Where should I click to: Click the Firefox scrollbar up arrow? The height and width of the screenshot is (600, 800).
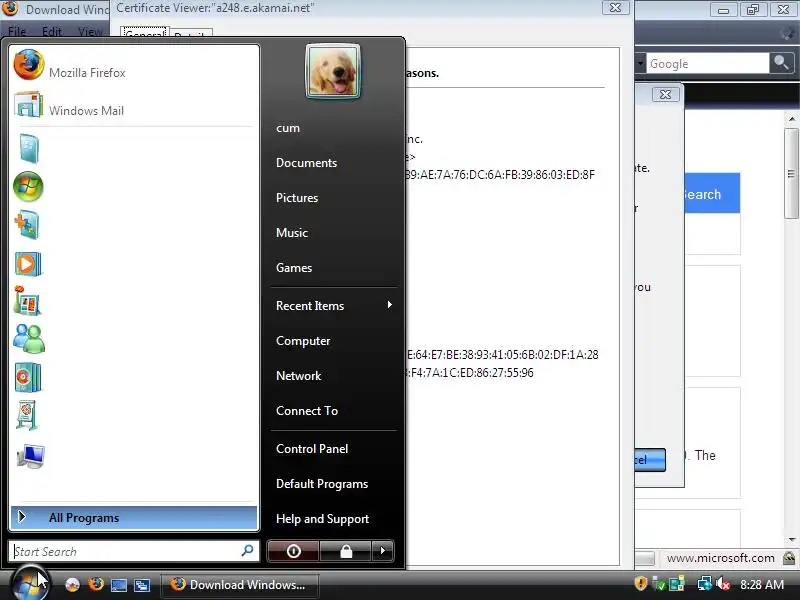tap(791, 119)
